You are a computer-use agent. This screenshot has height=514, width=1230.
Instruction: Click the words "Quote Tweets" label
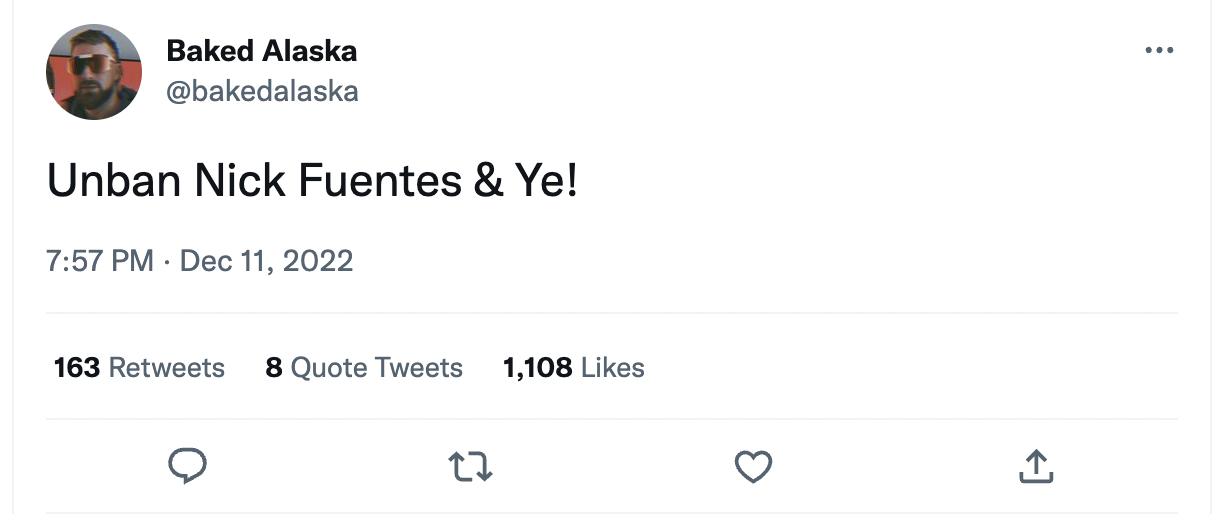[377, 368]
